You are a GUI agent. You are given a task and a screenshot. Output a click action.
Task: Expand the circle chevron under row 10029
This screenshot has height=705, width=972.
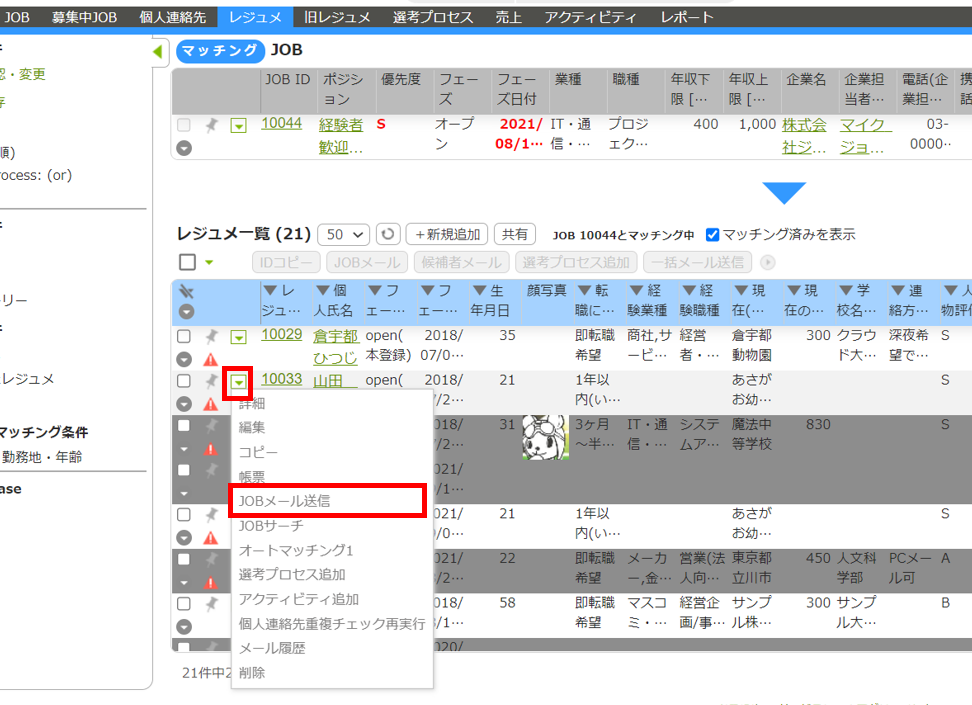tap(184, 358)
